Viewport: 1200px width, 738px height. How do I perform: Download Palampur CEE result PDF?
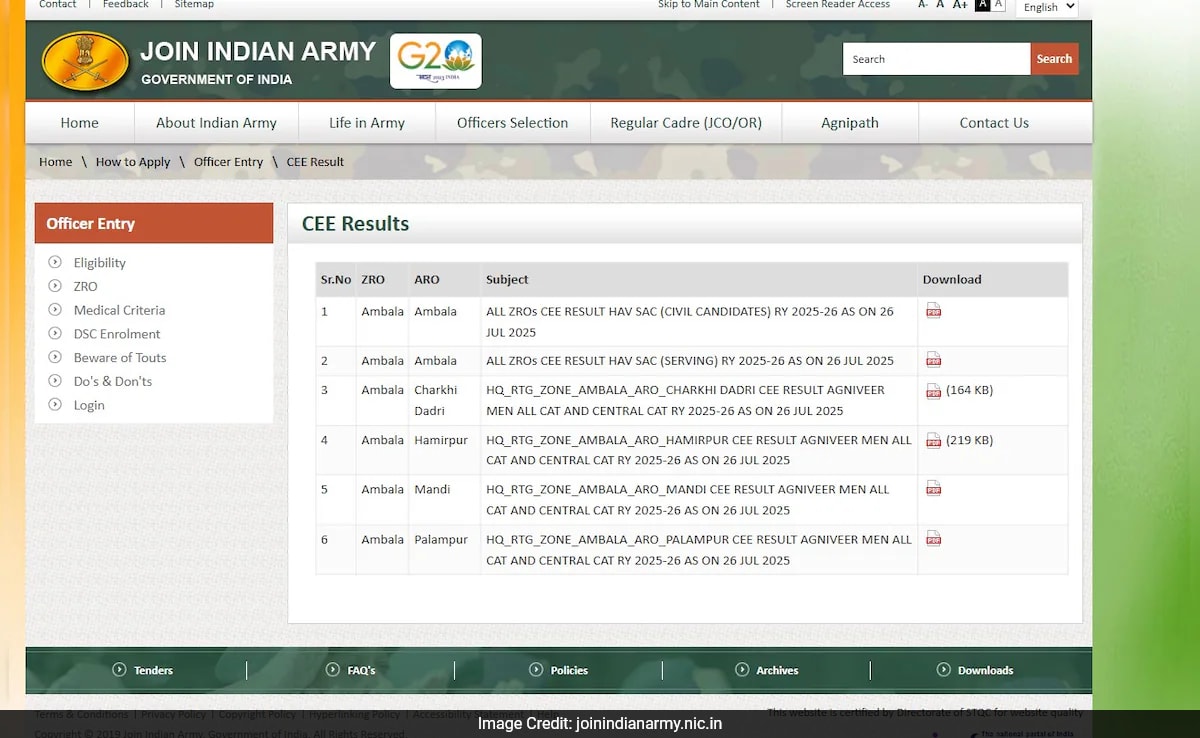[933, 539]
